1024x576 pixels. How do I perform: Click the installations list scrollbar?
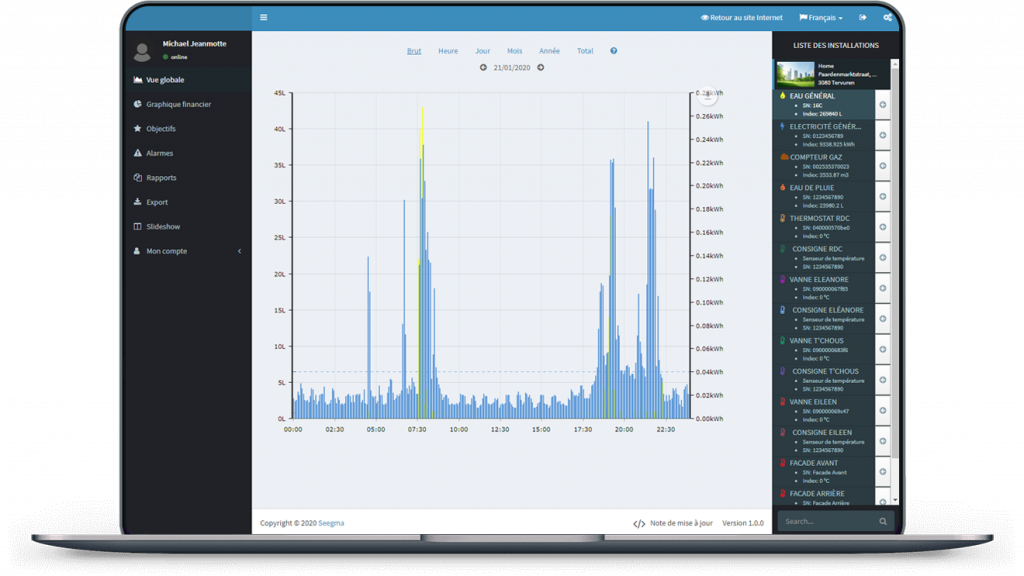(x=895, y=300)
